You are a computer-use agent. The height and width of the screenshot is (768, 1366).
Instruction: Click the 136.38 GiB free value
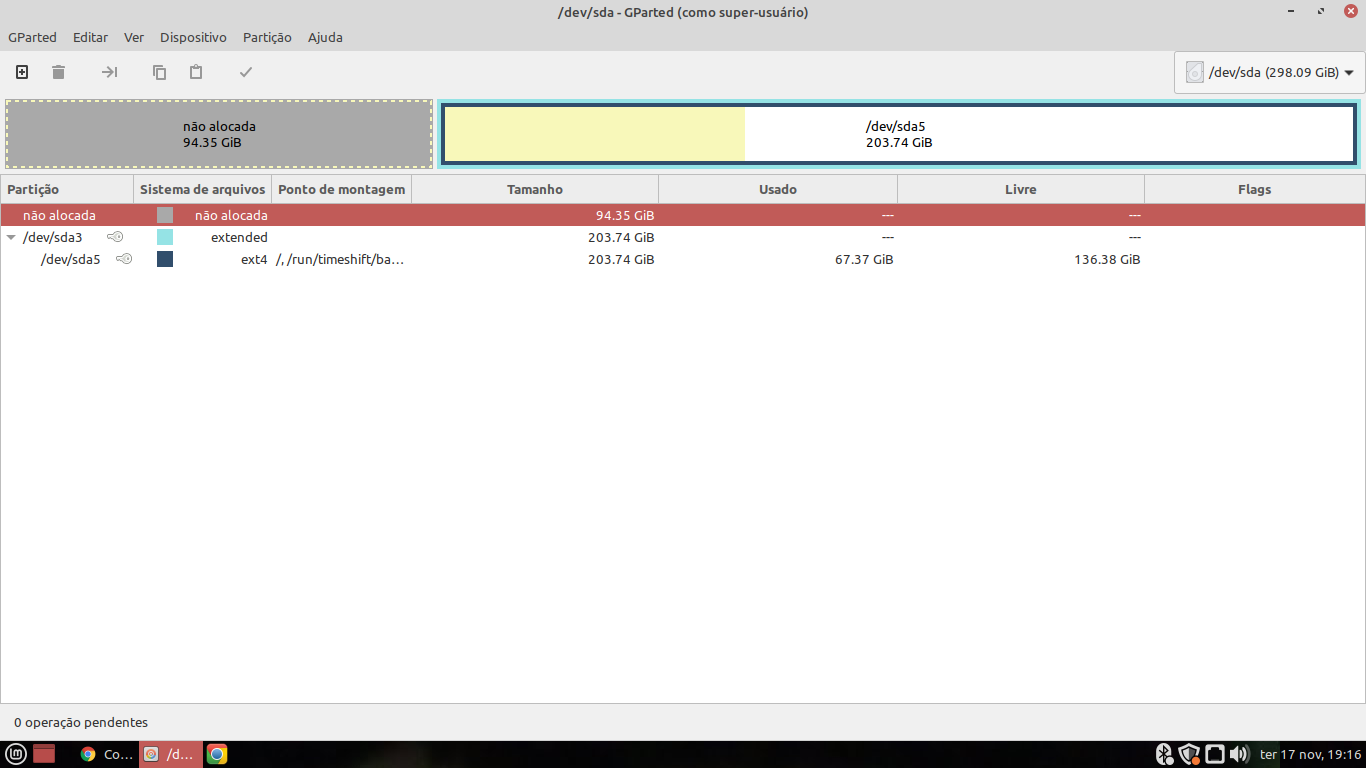point(1107,259)
